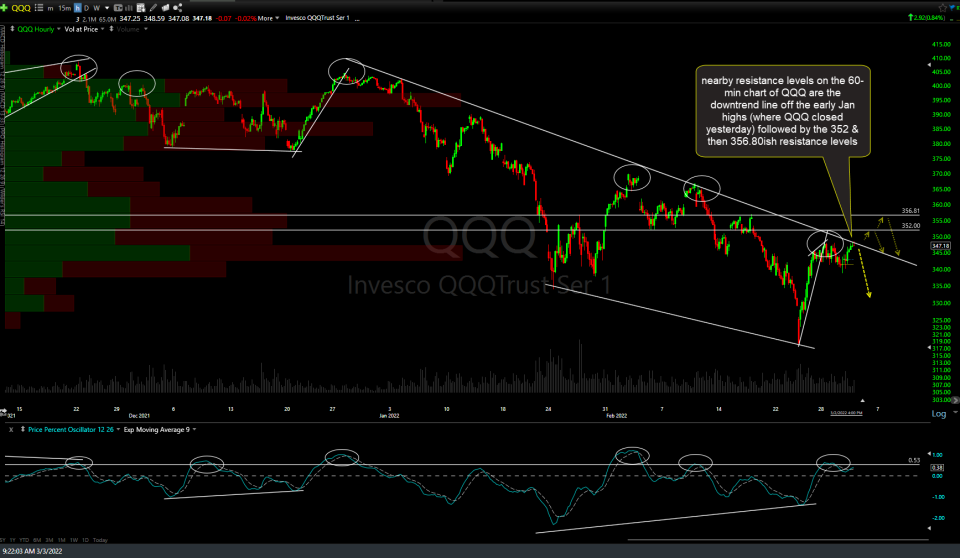Click the small left arrow near 410.00 price
Image resolution: width=960 pixels, height=558 pixels.
tap(929, 64)
